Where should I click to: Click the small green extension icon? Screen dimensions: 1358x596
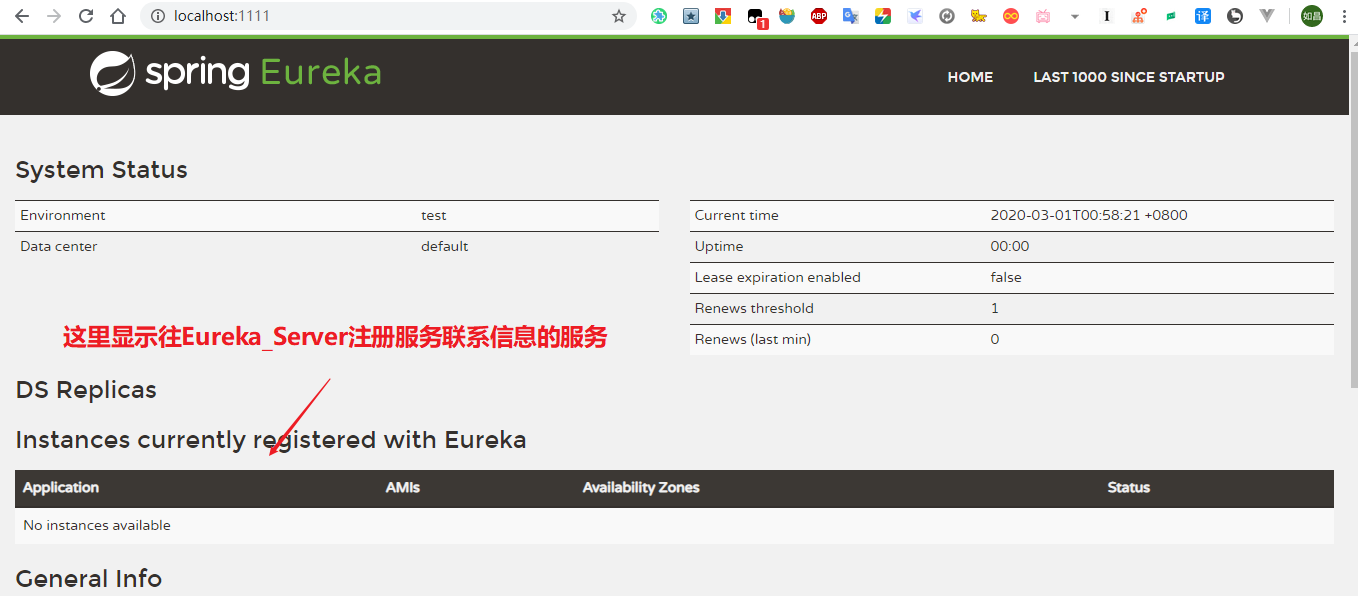(x=1171, y=16)
